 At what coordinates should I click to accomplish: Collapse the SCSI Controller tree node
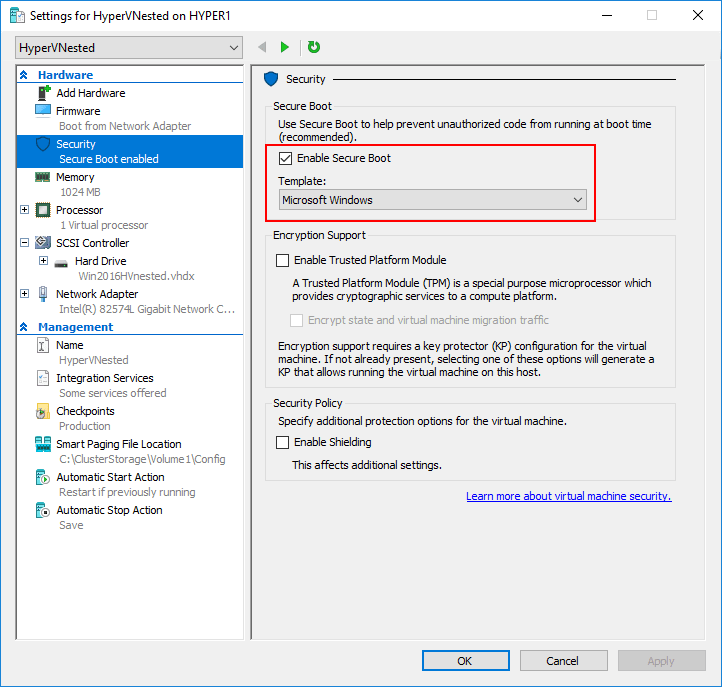pyautogui.click(x=25, y=243)
